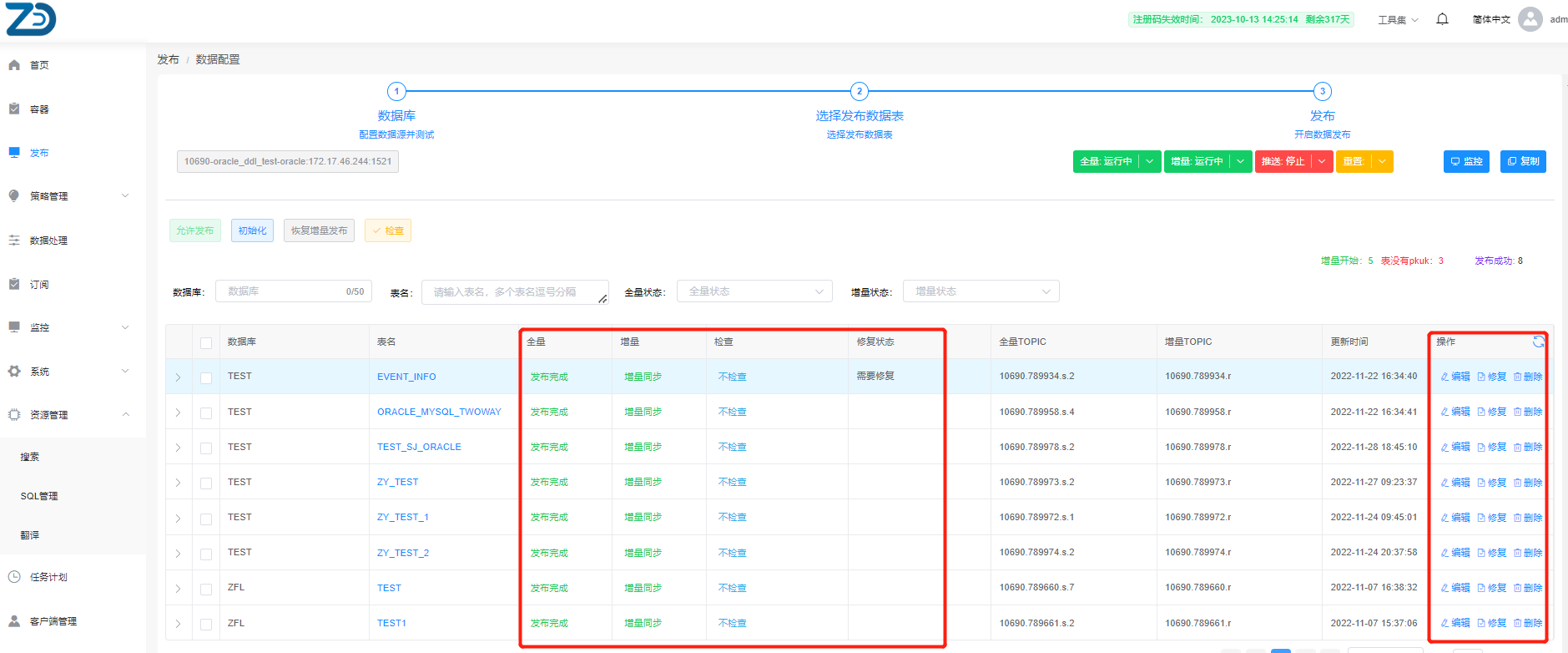The width and height of the screenshot is (1568, 653).
Task: Click the ZD logo in top-left corner
Action: [x=31, y=19]
